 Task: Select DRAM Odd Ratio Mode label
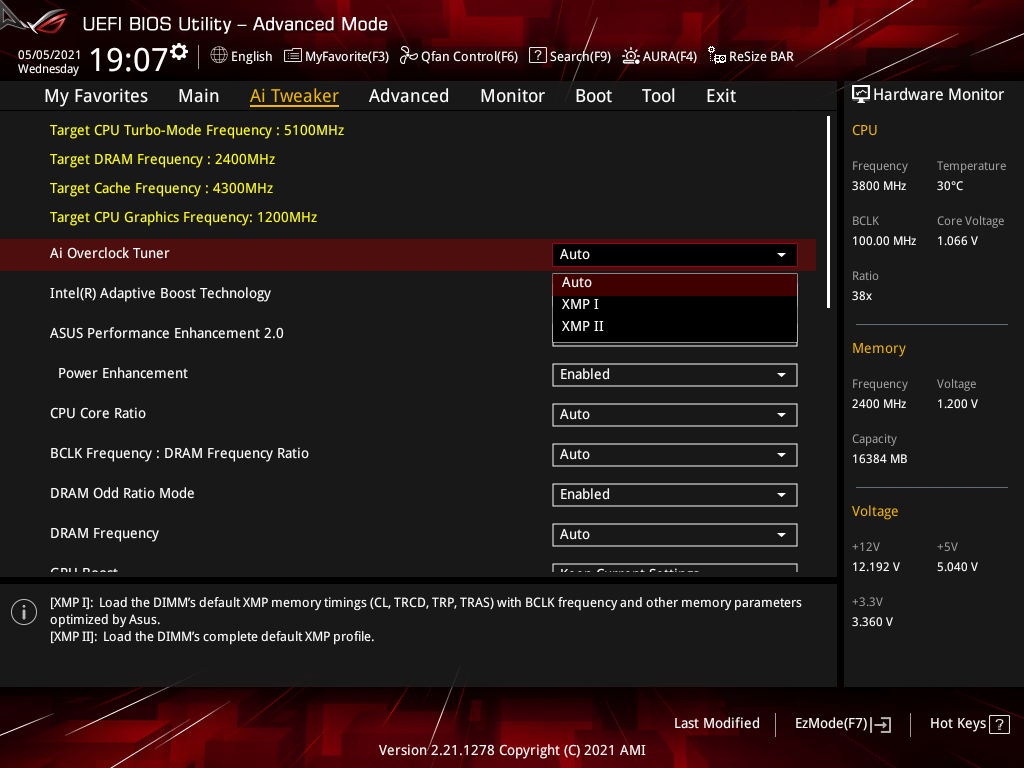pos(122,493)
